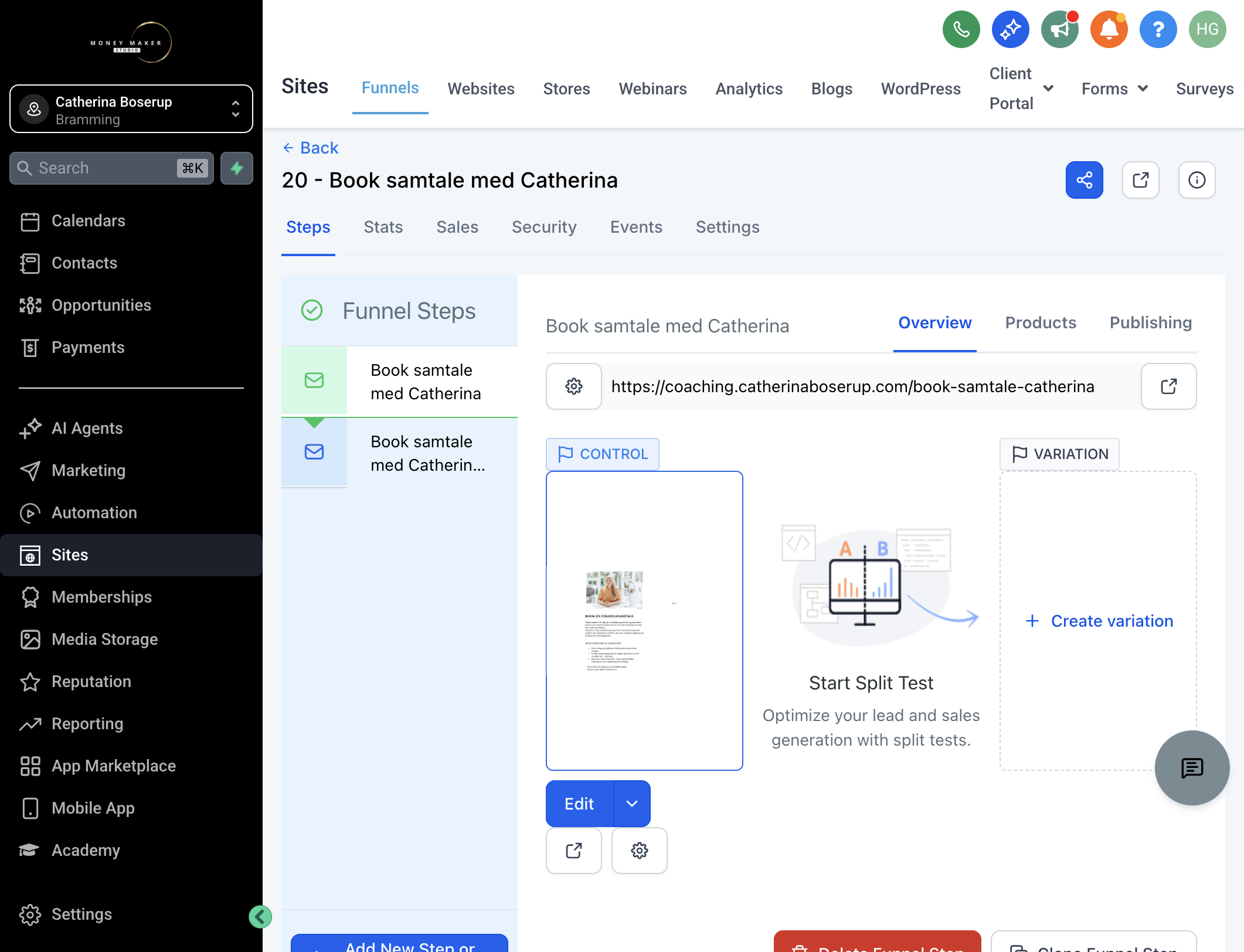Screen dimensions: 1244x952
Task: Switch to the Security tab
Action: point(544,227)
